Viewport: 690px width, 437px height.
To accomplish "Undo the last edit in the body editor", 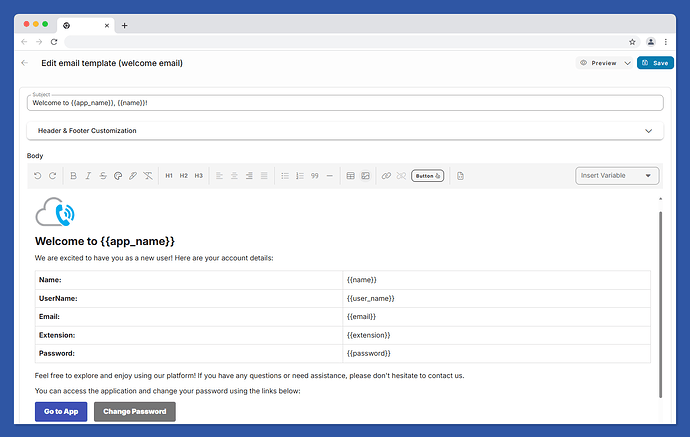I will click(37, 176).
